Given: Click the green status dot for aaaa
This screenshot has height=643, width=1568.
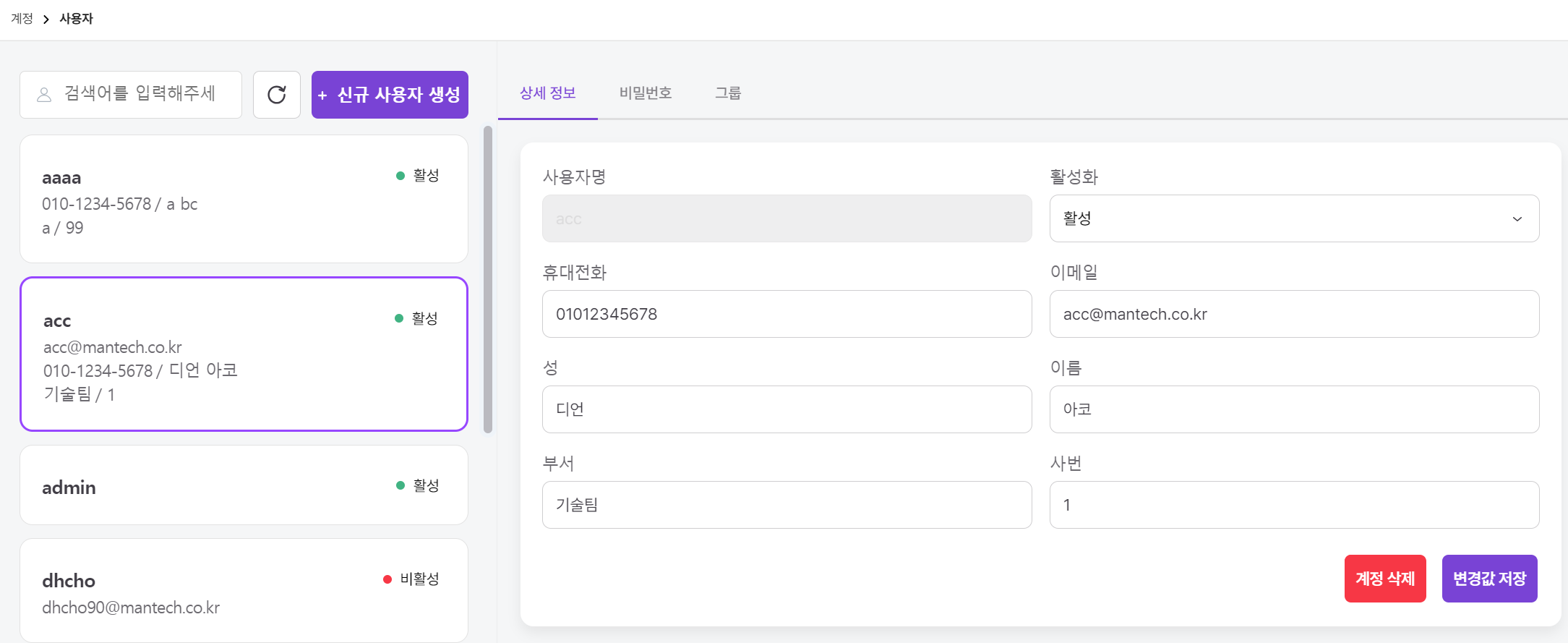Looking at the screenshot, I should click(x=400, y=176).
